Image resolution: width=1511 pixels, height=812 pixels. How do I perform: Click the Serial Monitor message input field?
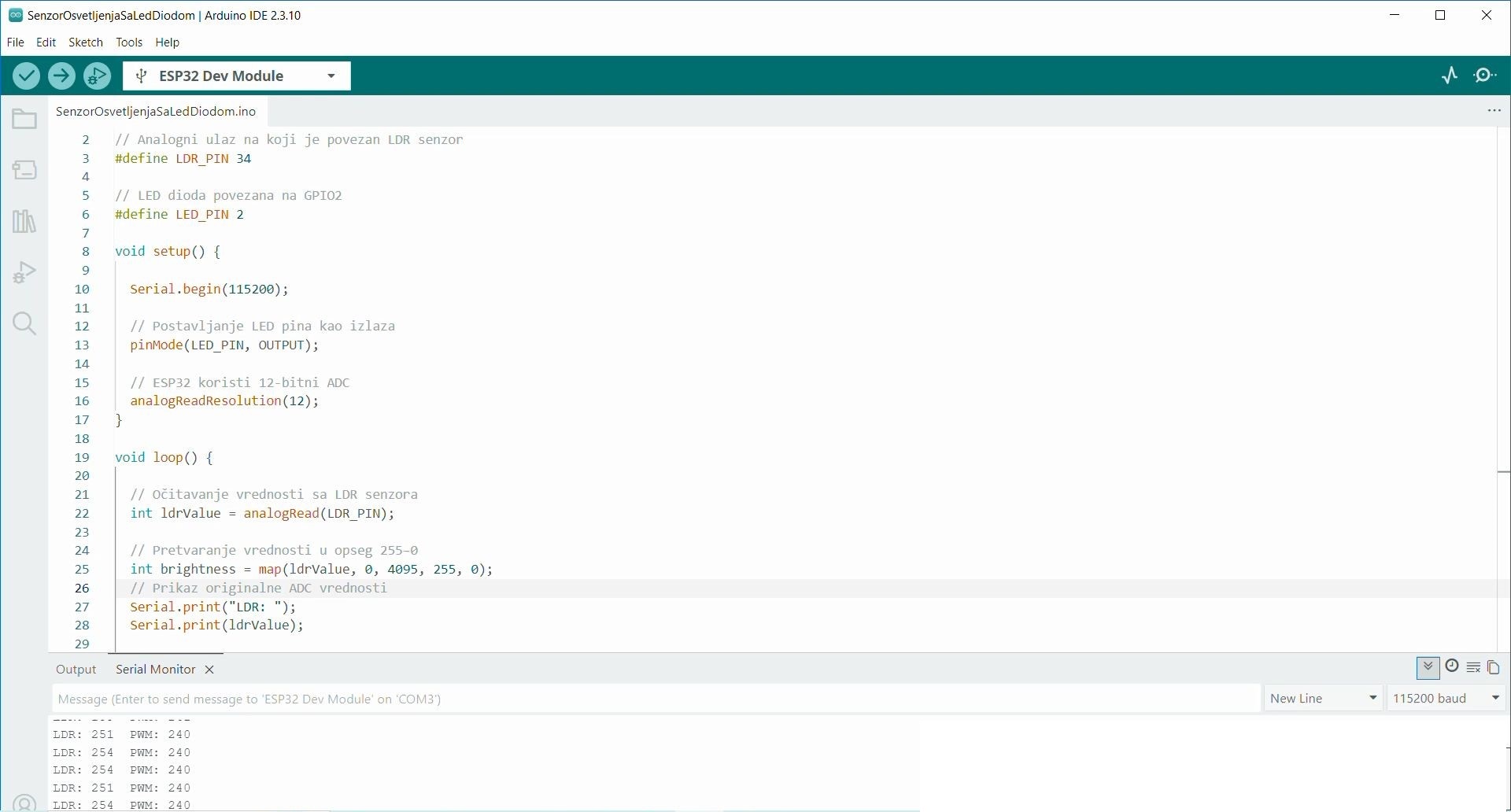[x=656, y=699]
